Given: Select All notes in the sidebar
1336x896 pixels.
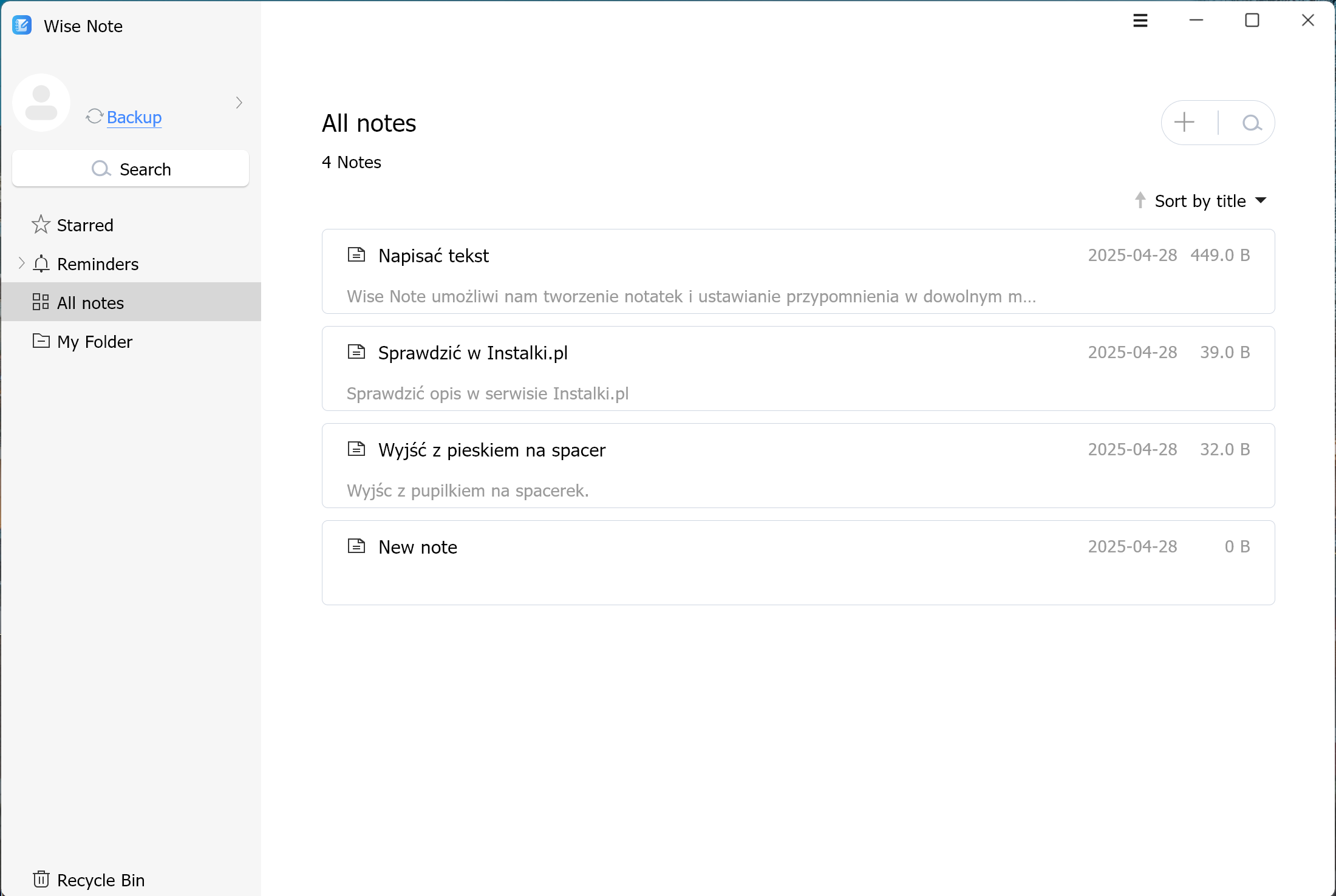Looking at the screenshot, I should click(131, 302).
